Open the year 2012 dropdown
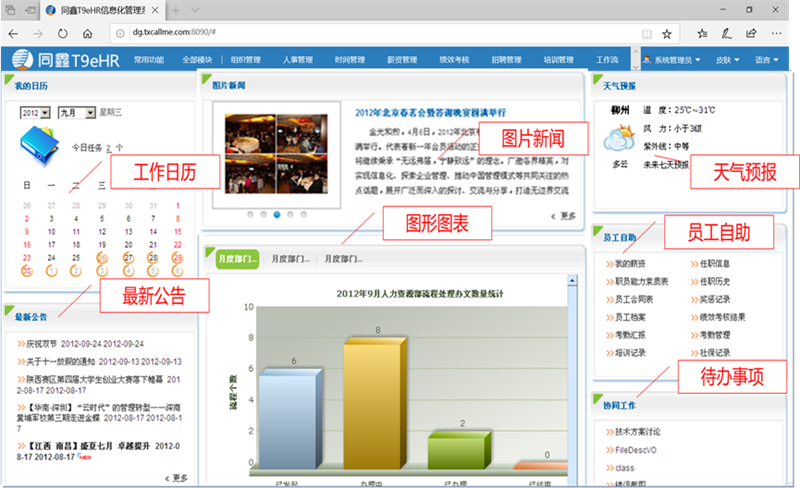Viewport: 800px width, 488px height. (34, 113)
